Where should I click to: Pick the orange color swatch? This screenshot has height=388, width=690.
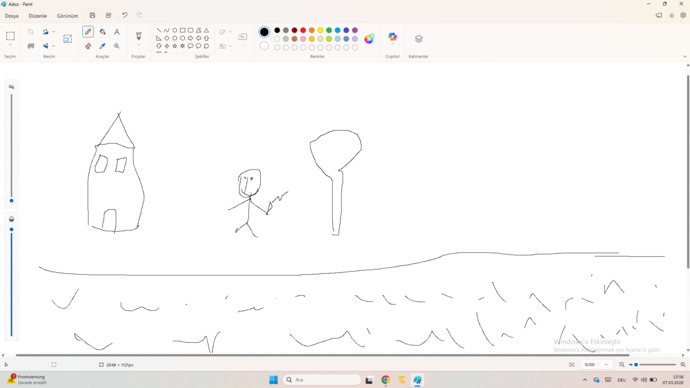(312, 30)
